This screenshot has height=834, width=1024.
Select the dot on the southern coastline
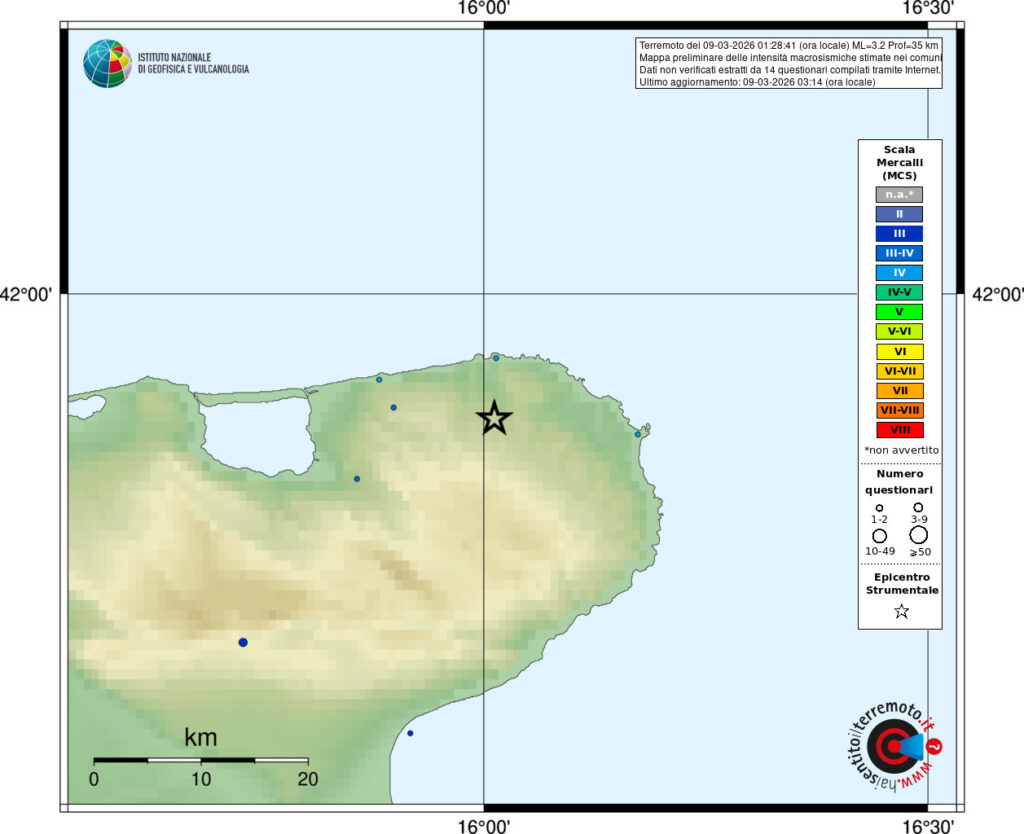pos(410,733)
